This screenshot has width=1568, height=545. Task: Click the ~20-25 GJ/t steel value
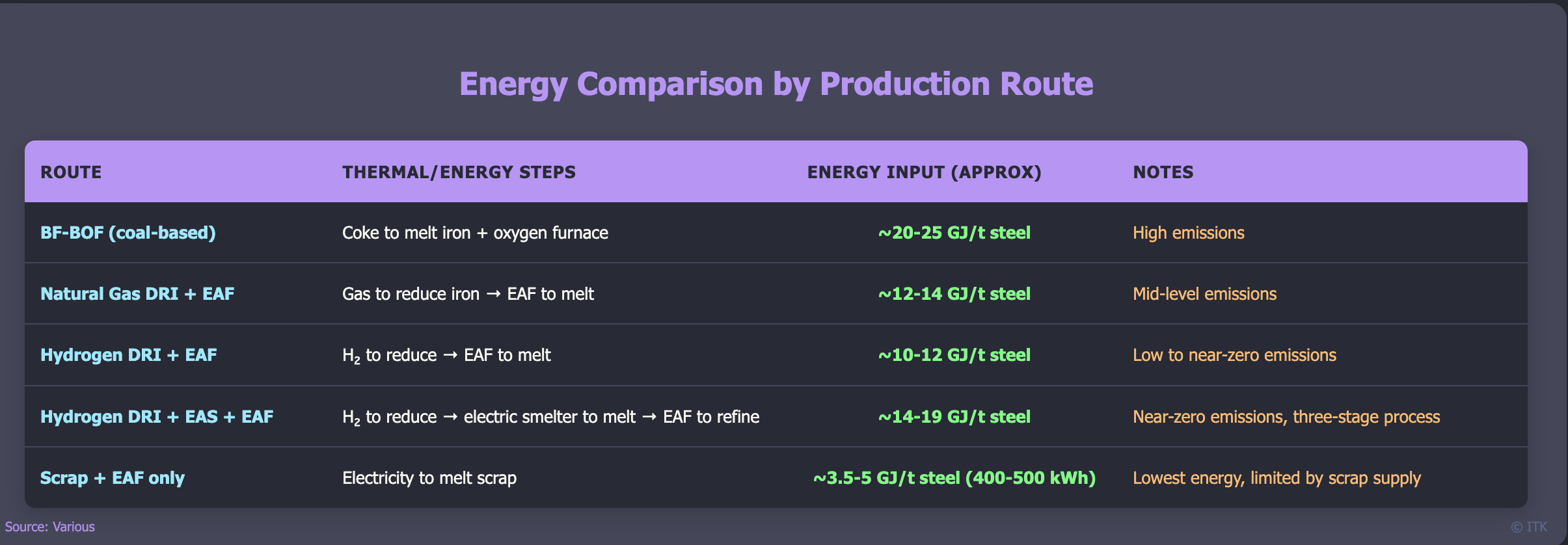coord(954,233)
